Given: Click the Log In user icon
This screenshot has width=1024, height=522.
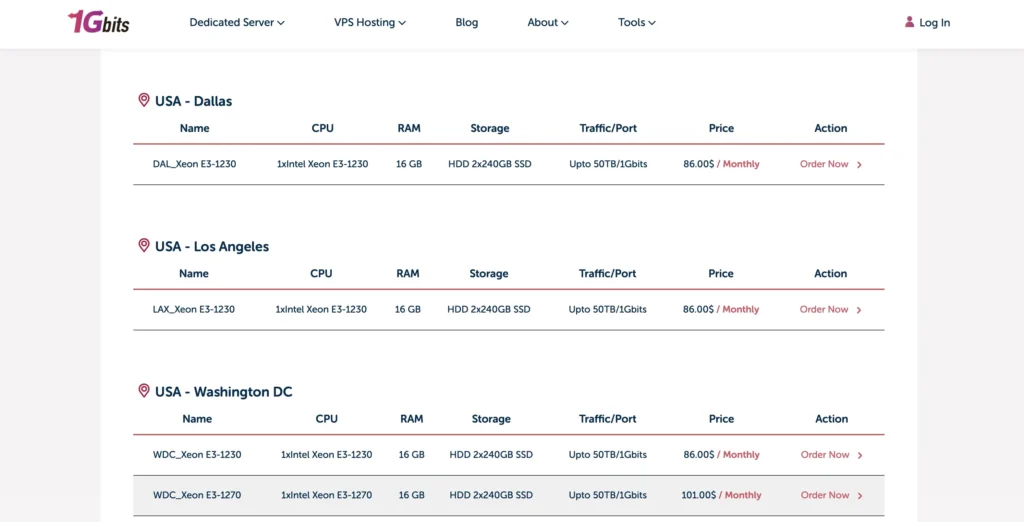Looking at the screenshot, I should coord(909,22).
